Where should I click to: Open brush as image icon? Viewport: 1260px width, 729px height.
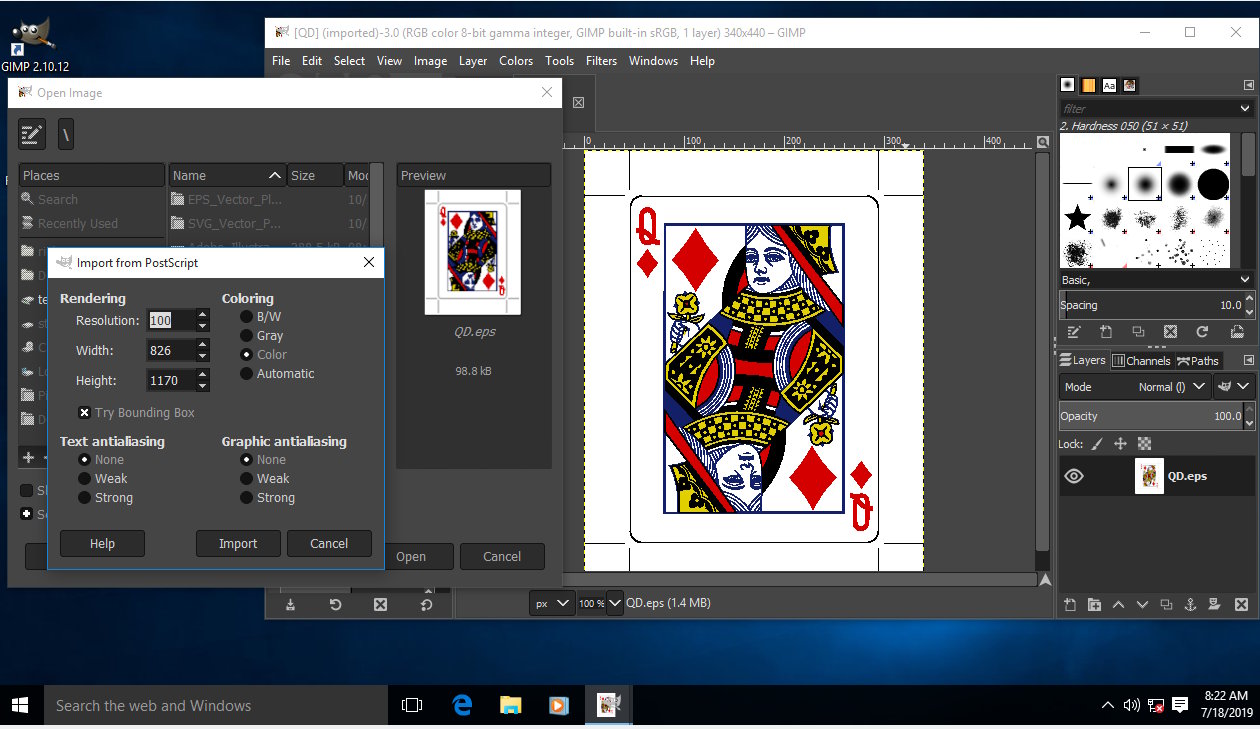(x=1236, y=332)
